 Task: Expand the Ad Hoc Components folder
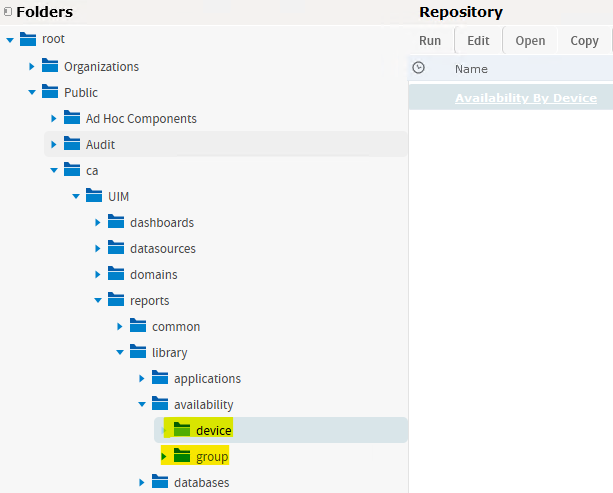click(54, 118)
